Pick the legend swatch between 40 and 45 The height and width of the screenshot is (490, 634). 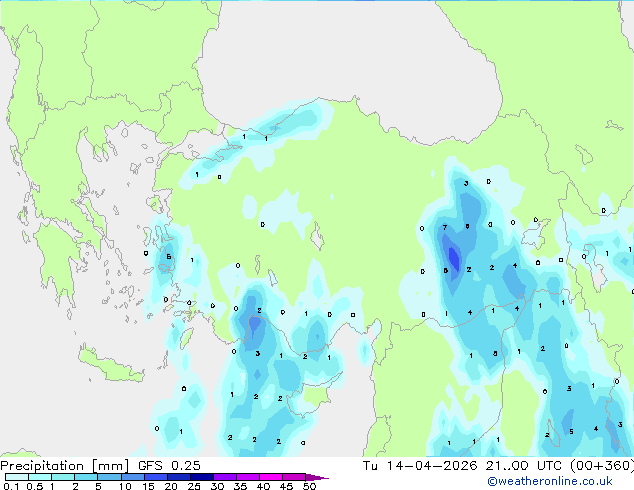271,477
